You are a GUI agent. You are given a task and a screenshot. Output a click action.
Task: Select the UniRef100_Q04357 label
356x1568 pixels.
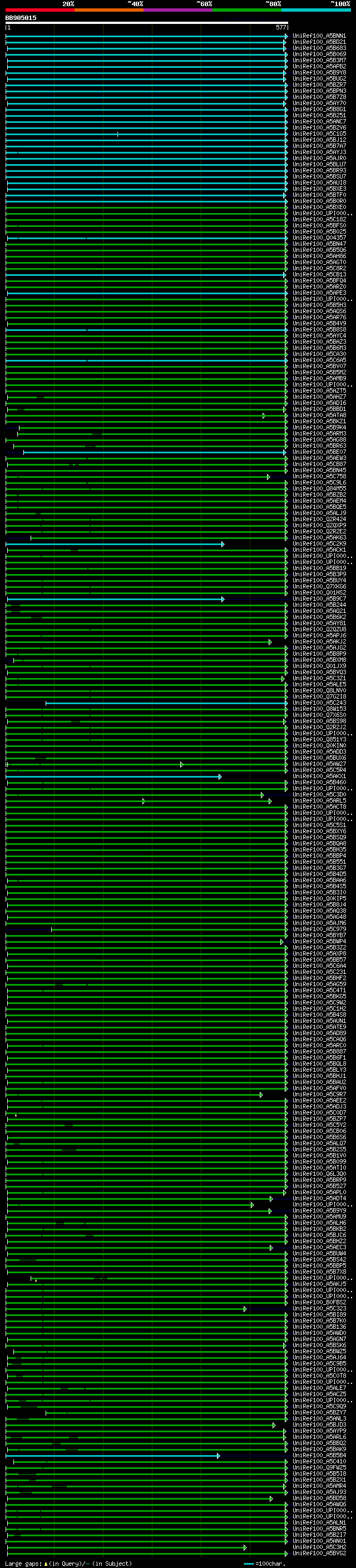[x=319, y=238]
